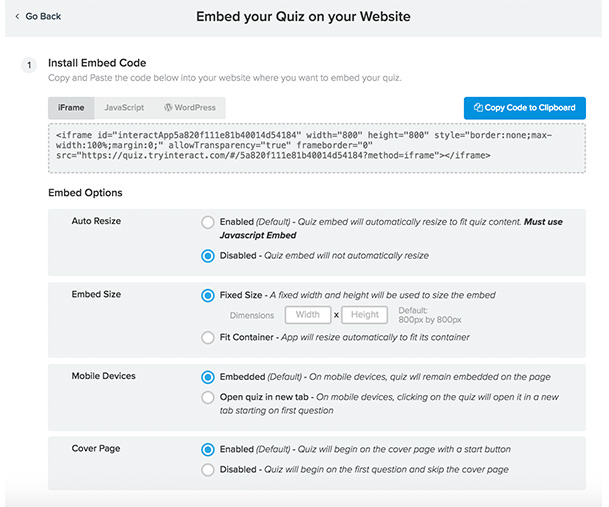Click the clipboard icon on Copy Code button

479,107
